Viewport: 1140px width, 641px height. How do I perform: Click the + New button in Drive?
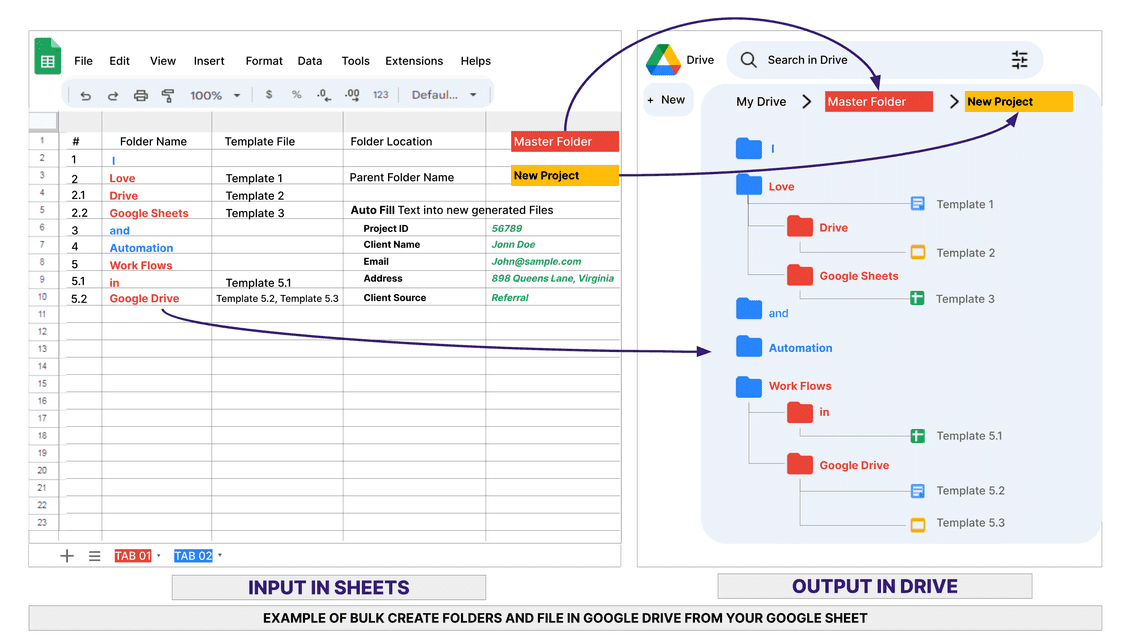pyautogui.click(x=668, y=99)
